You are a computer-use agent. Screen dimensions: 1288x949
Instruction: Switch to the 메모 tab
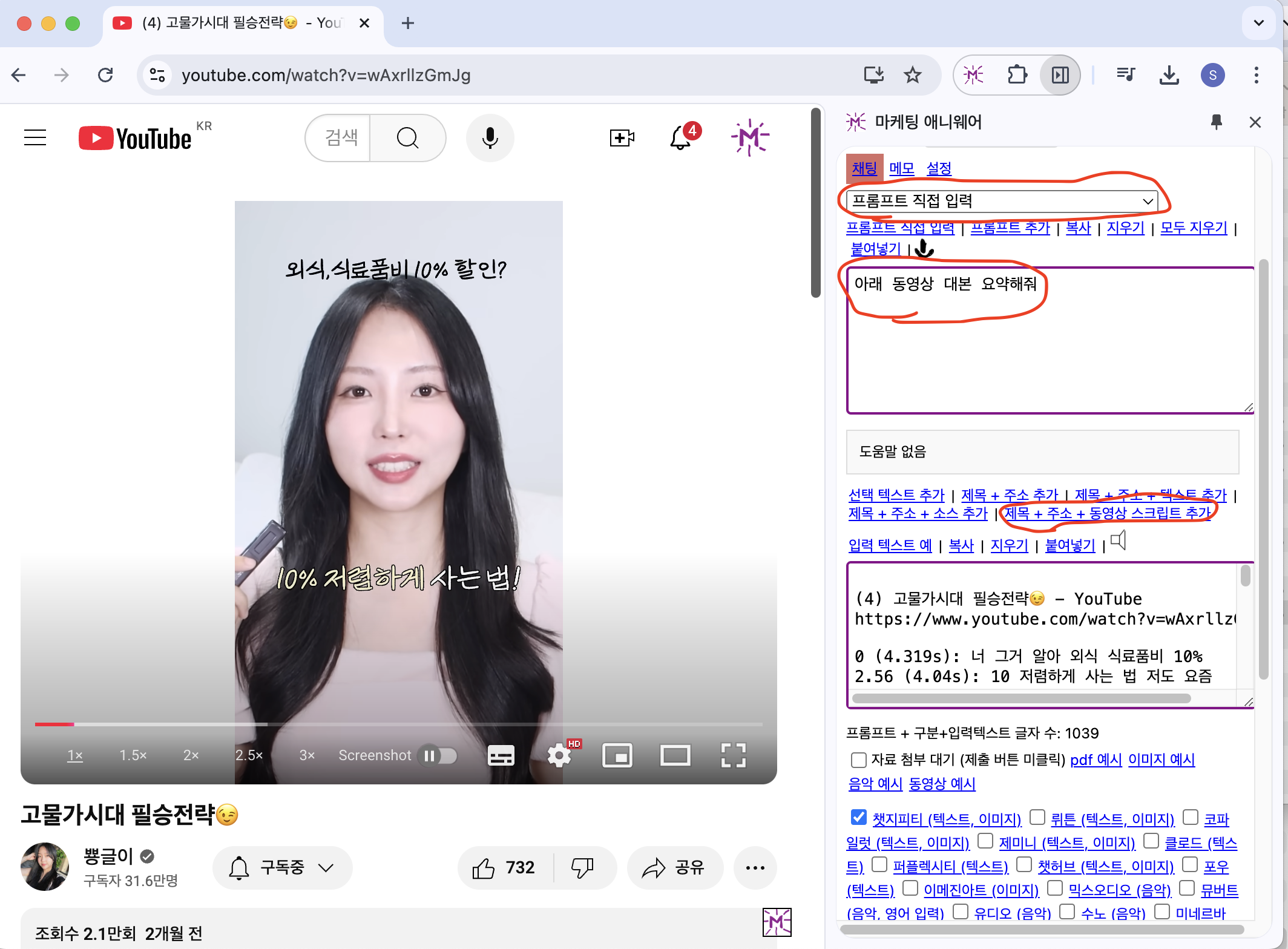pos(902,168)
